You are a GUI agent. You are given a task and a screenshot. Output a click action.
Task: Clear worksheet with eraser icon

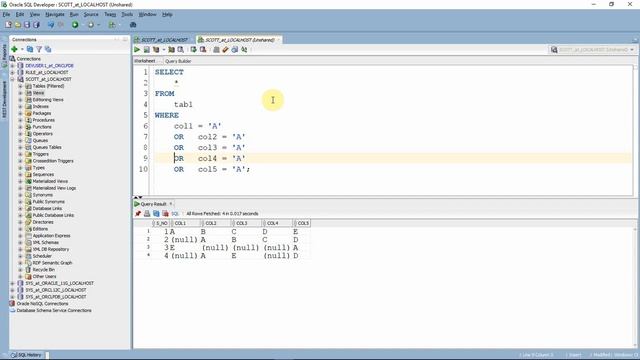[x=225, y=50]
